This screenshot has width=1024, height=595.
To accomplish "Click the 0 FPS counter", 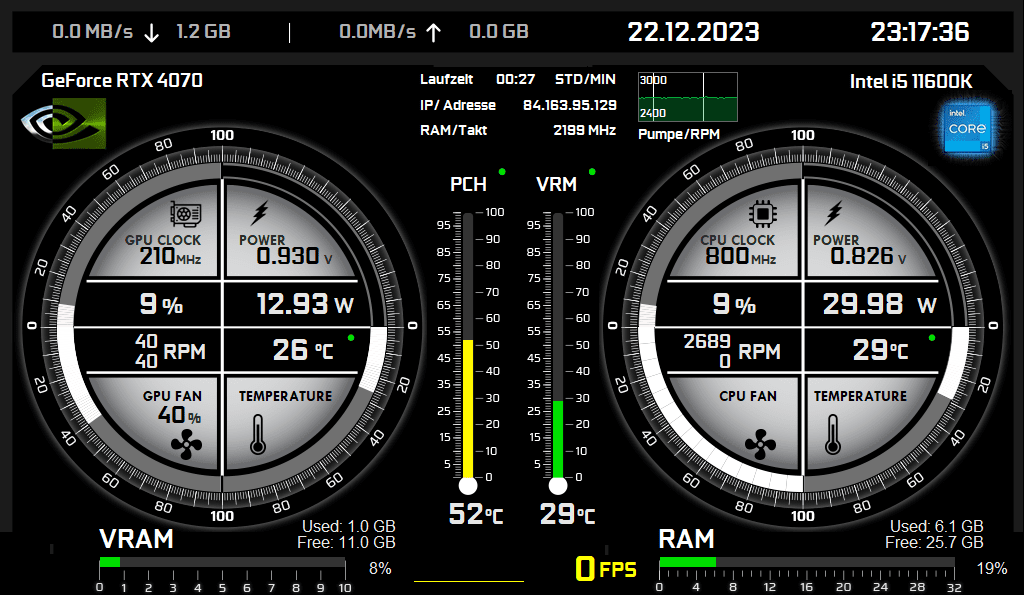I will [605, 568].
